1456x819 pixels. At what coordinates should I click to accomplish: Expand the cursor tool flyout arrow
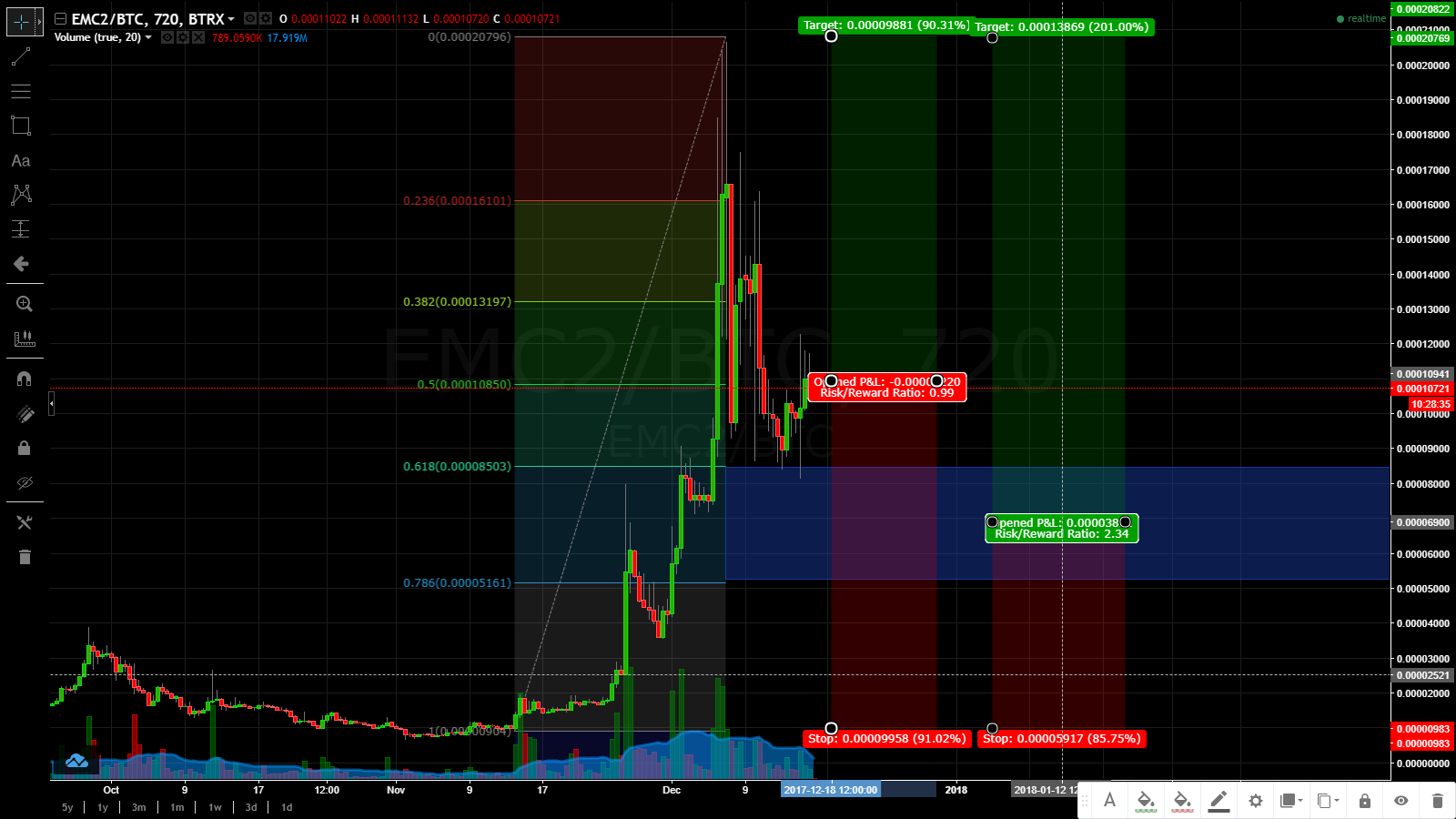pyautogui.click(x=40, y=21)
